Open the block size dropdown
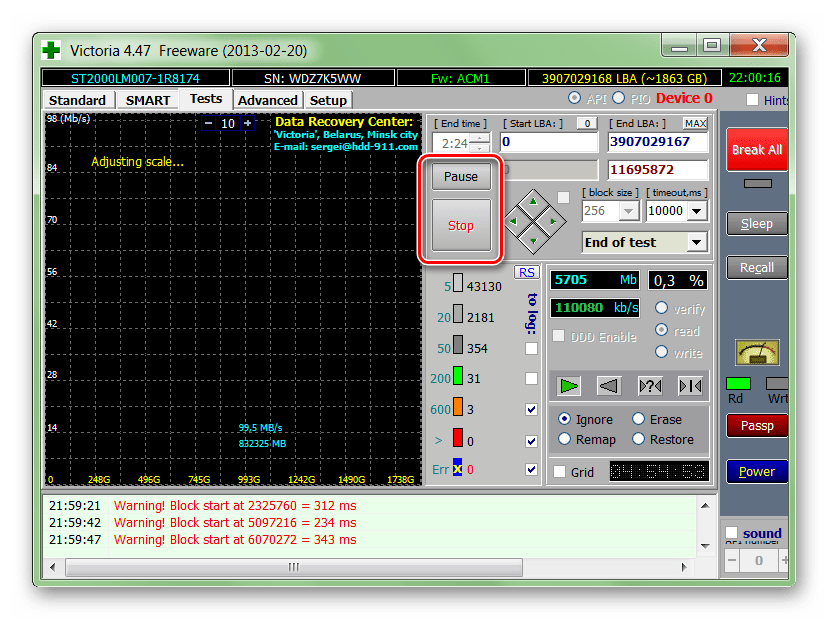This screenshot has width=829, height=620. 629,211
